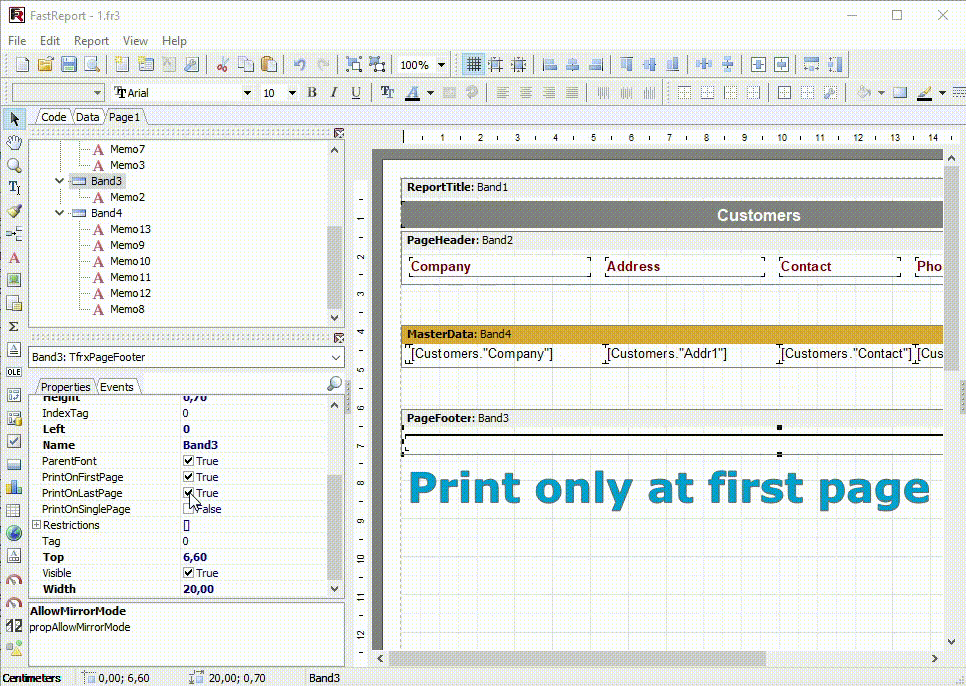
Task: Uncheck the PrintOnFirstPage checkbox
Action: point(188,477)
